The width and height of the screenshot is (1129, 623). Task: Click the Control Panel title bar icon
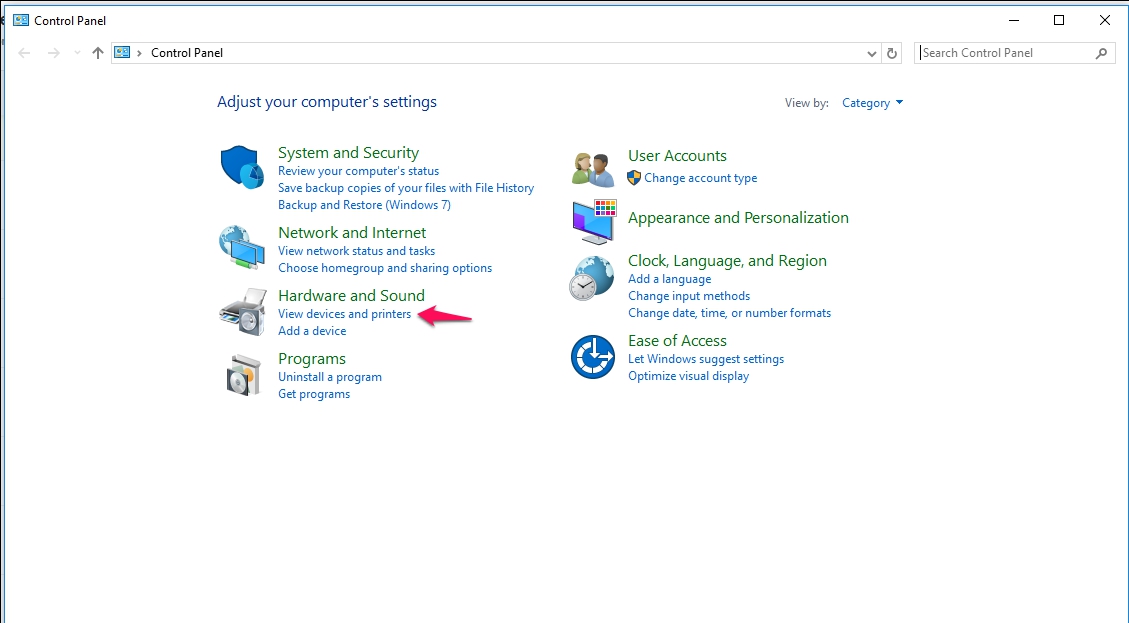point(21,20)
